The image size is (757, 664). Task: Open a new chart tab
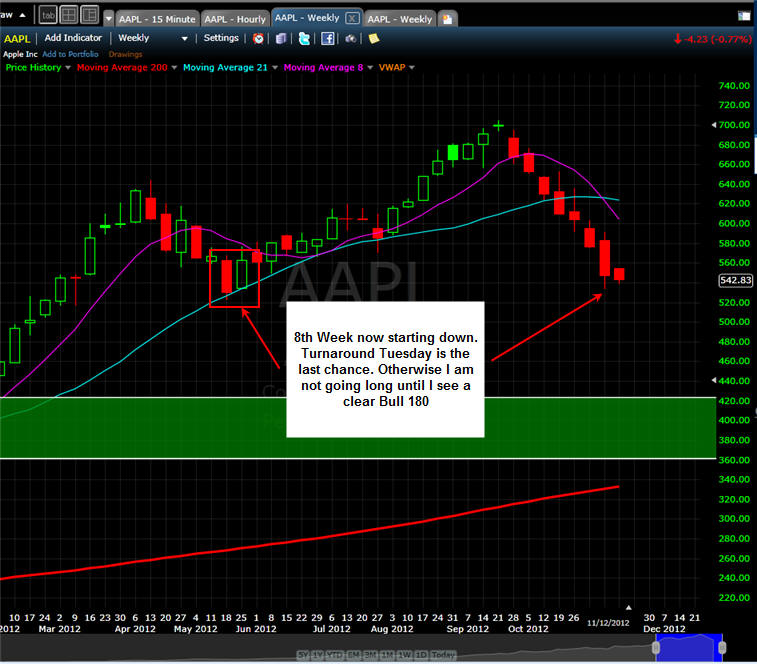point(448,19)
